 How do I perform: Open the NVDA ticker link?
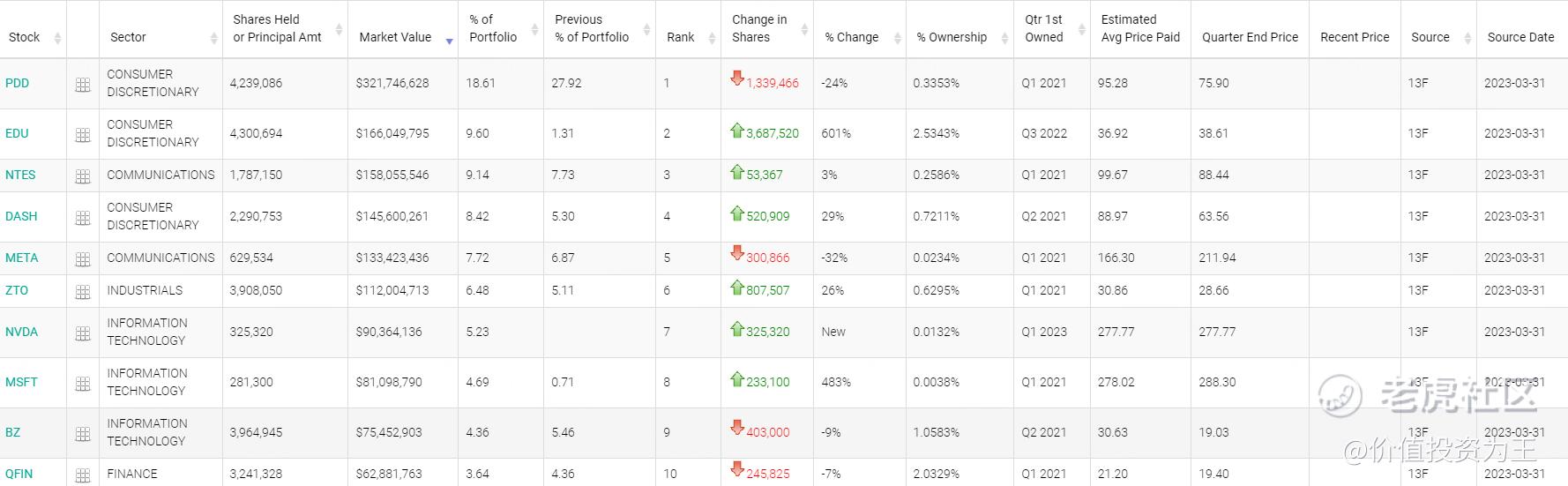tap(22, 332)
